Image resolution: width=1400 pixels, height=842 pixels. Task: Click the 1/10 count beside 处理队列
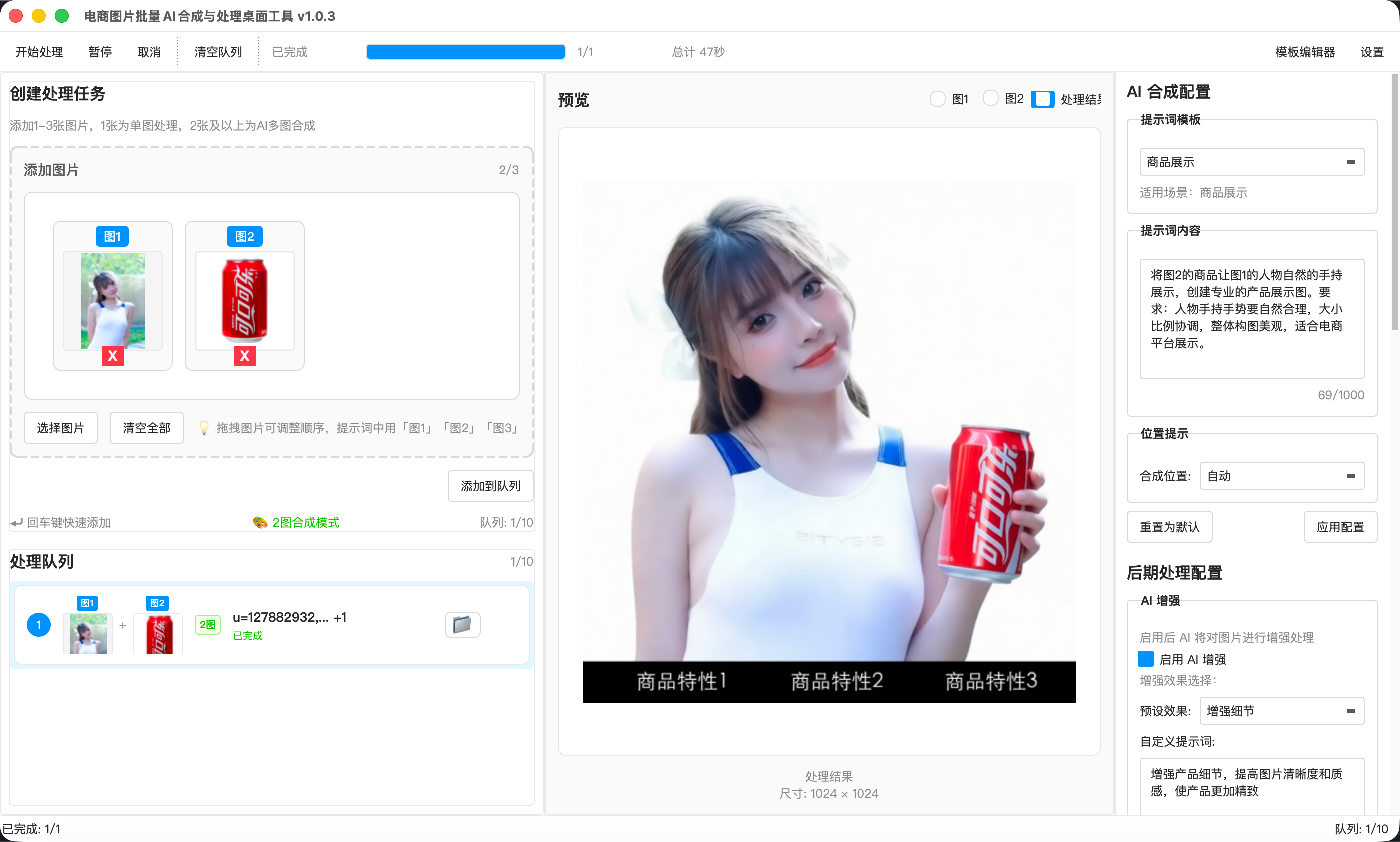tap(522, 561)
